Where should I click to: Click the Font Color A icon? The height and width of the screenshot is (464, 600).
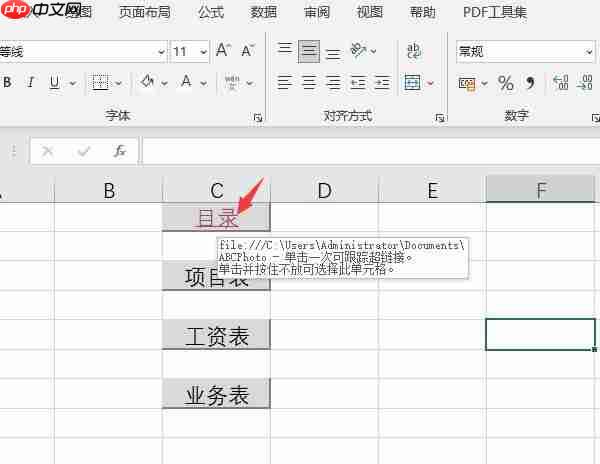coord(186,82)
